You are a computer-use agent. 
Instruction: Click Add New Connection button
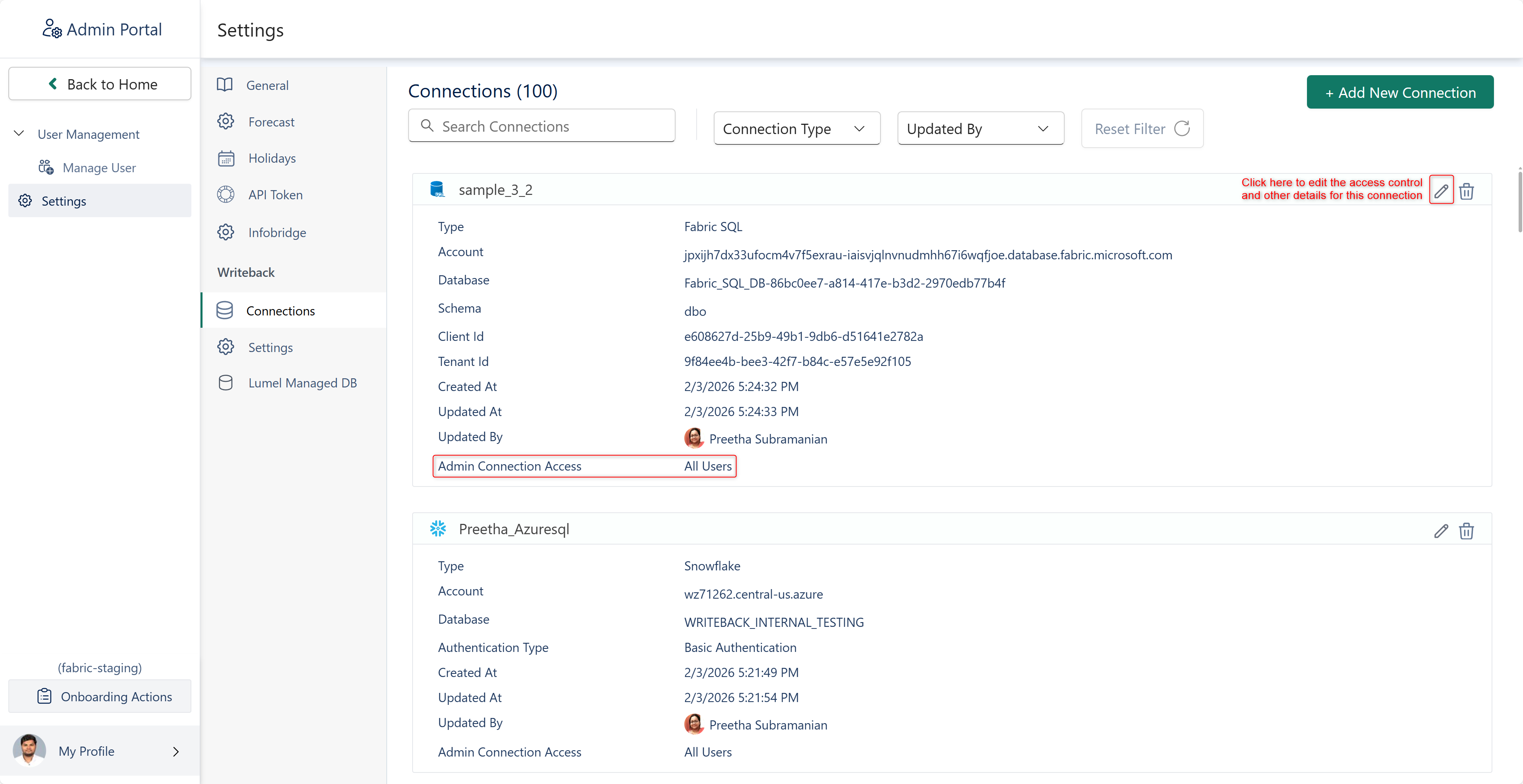pyautogui.click(x=1399, y=92)
